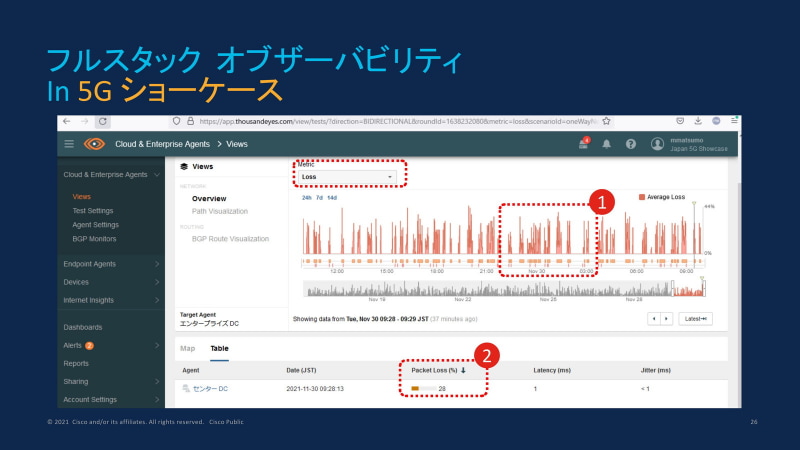Image resolution: width=800 pixels, height=450 pixels.
Task: Expand Internet Insights menu
Action: [157, 301]
